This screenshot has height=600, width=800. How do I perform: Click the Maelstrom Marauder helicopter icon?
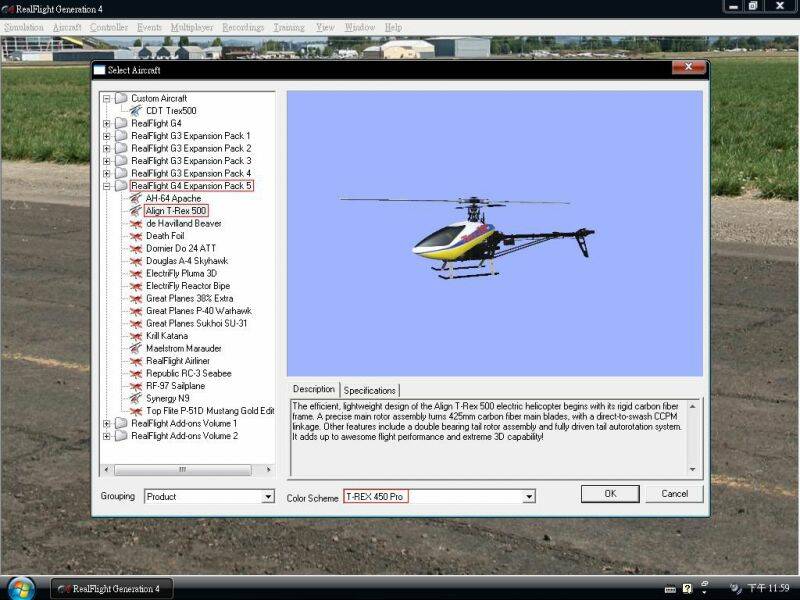[136, 348]
